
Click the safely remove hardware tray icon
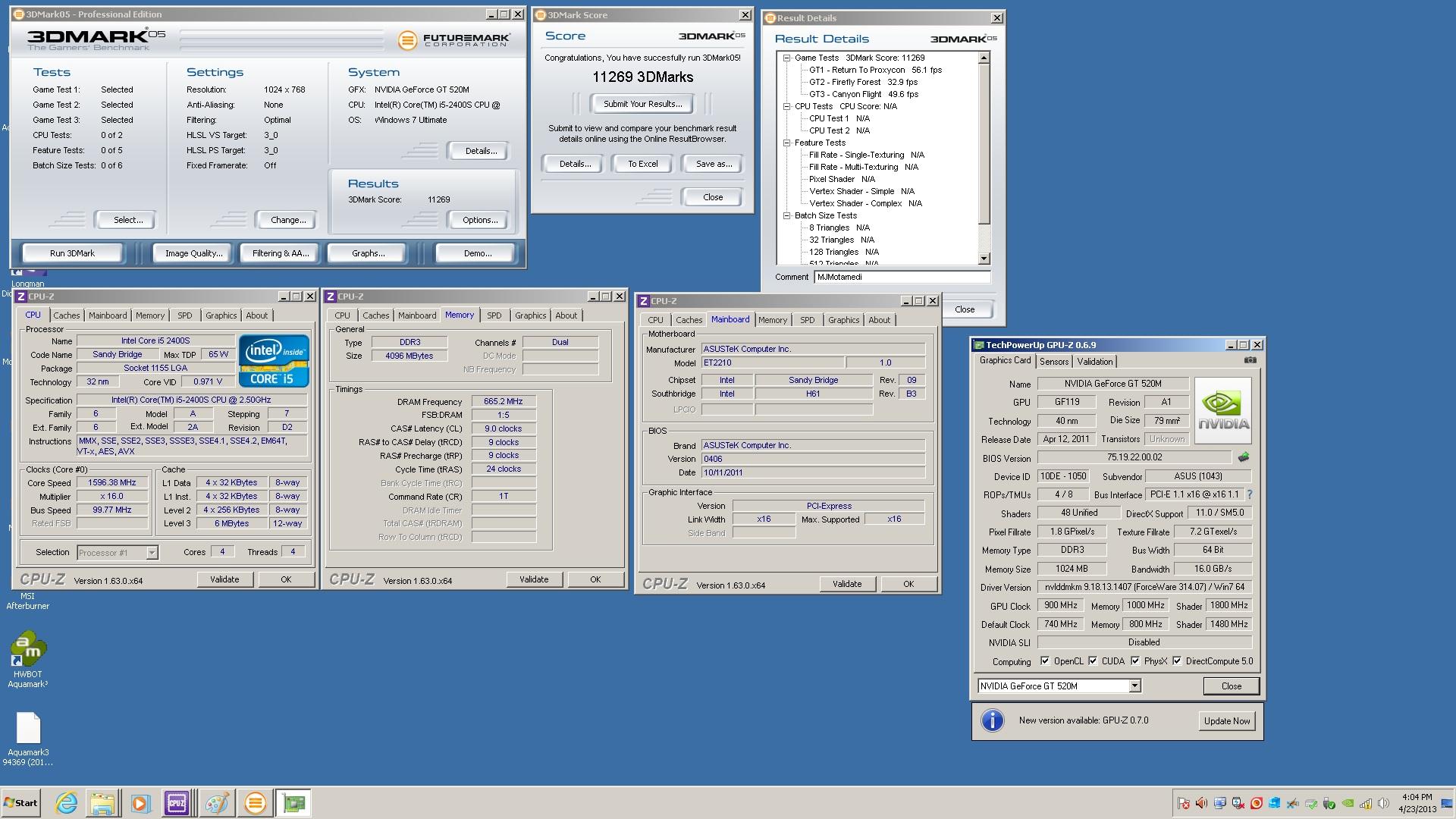pyautogui.click(x=1329, y=803)
